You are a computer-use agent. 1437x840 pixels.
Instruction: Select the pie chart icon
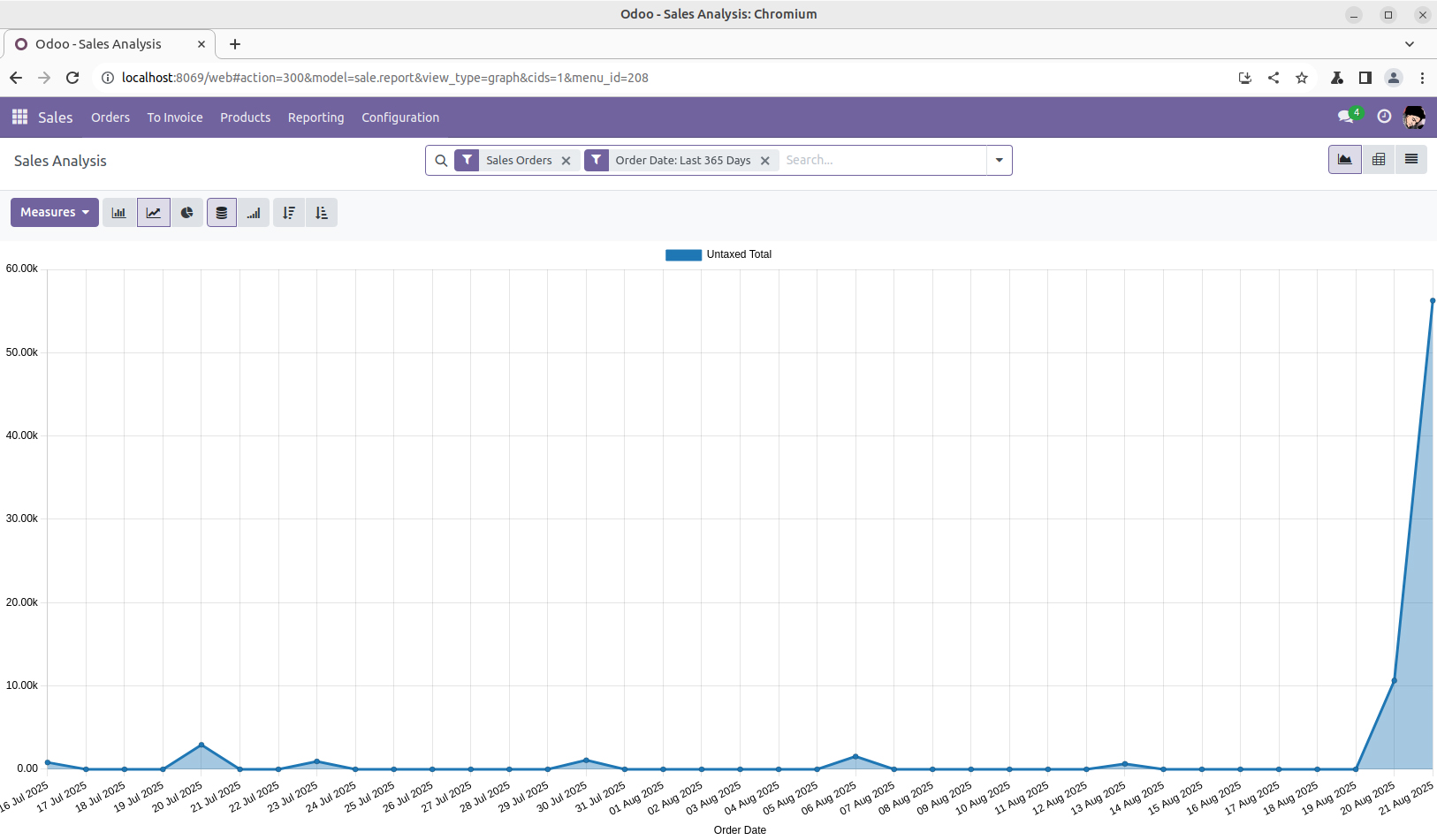click(187, 213)
